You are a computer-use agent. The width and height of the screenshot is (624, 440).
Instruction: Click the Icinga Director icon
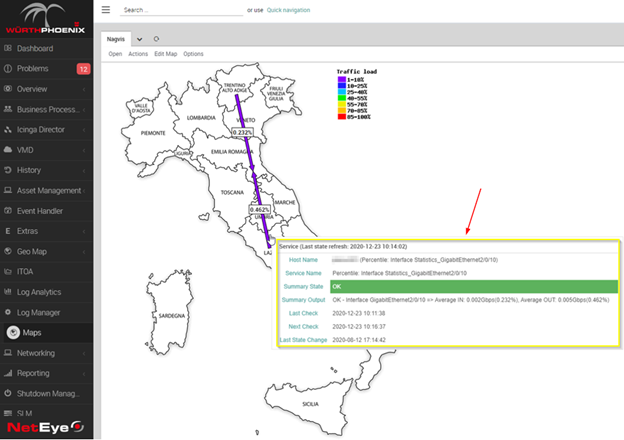tap(8, 129)
